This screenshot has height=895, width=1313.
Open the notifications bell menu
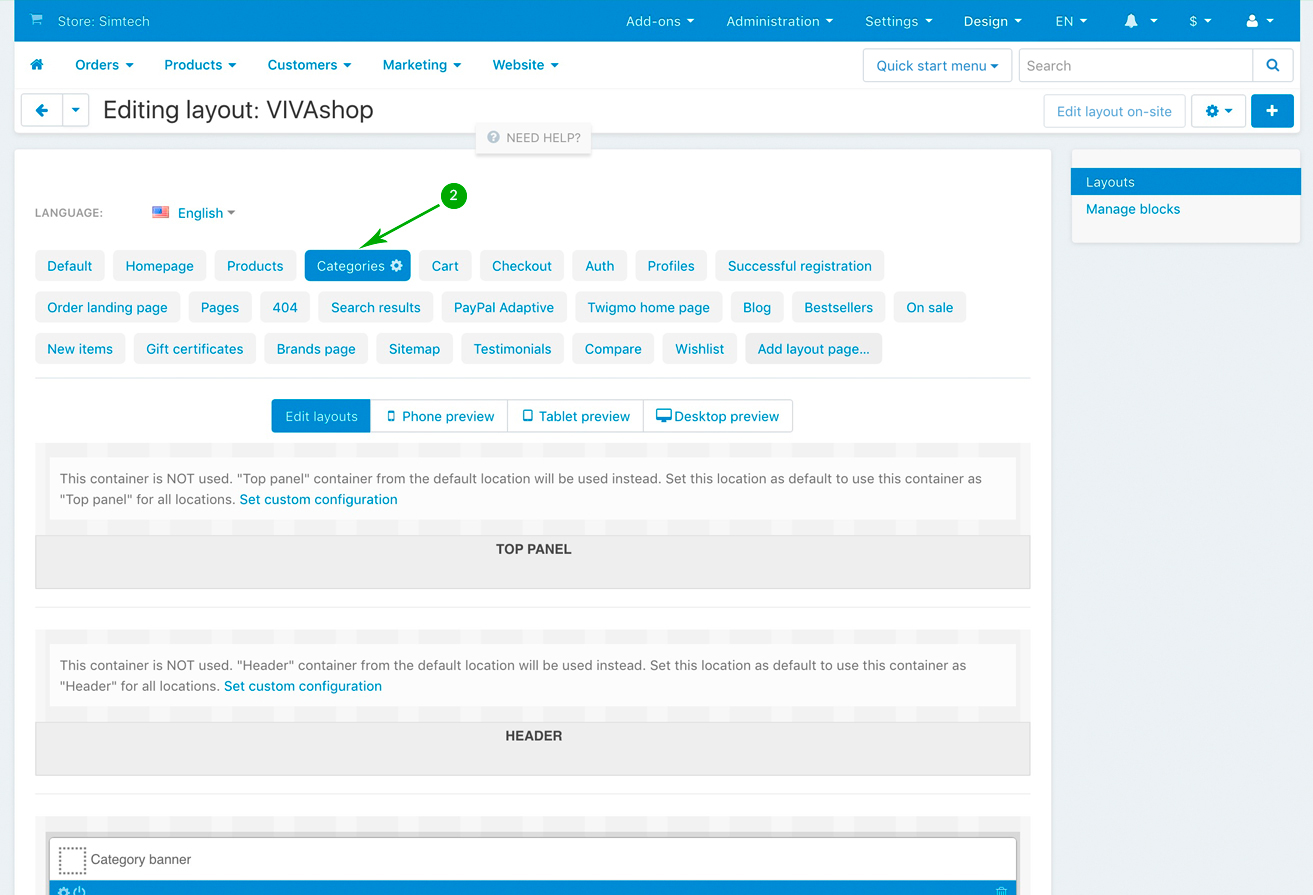tap(1139, 21)
